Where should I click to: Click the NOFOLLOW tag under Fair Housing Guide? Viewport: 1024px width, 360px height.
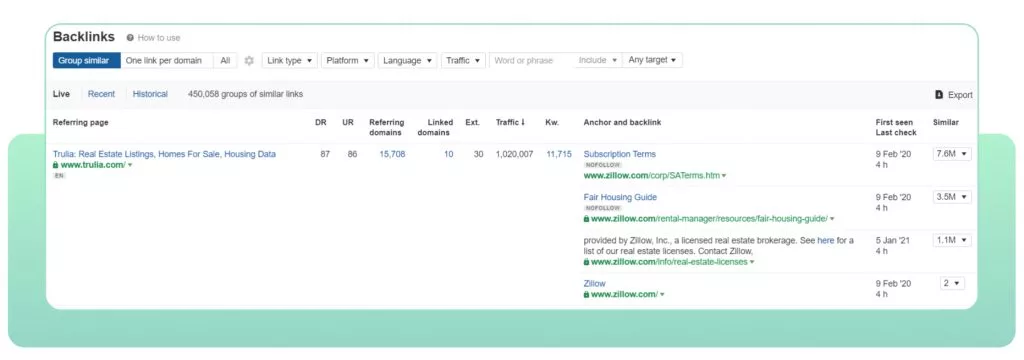pyautogui.click(x=603, y=208)
